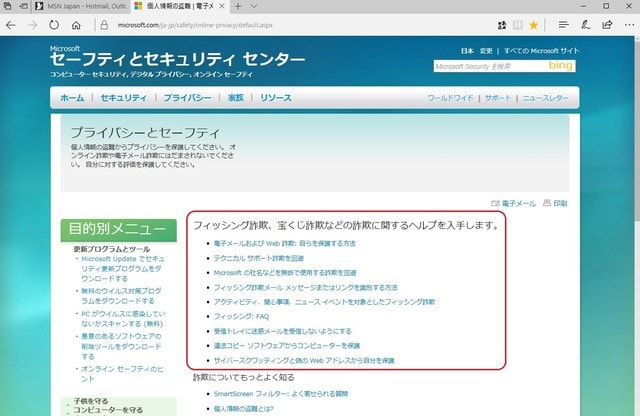Click the 変更 region link
Screen dimensions: 640x416
pos(486,51)
